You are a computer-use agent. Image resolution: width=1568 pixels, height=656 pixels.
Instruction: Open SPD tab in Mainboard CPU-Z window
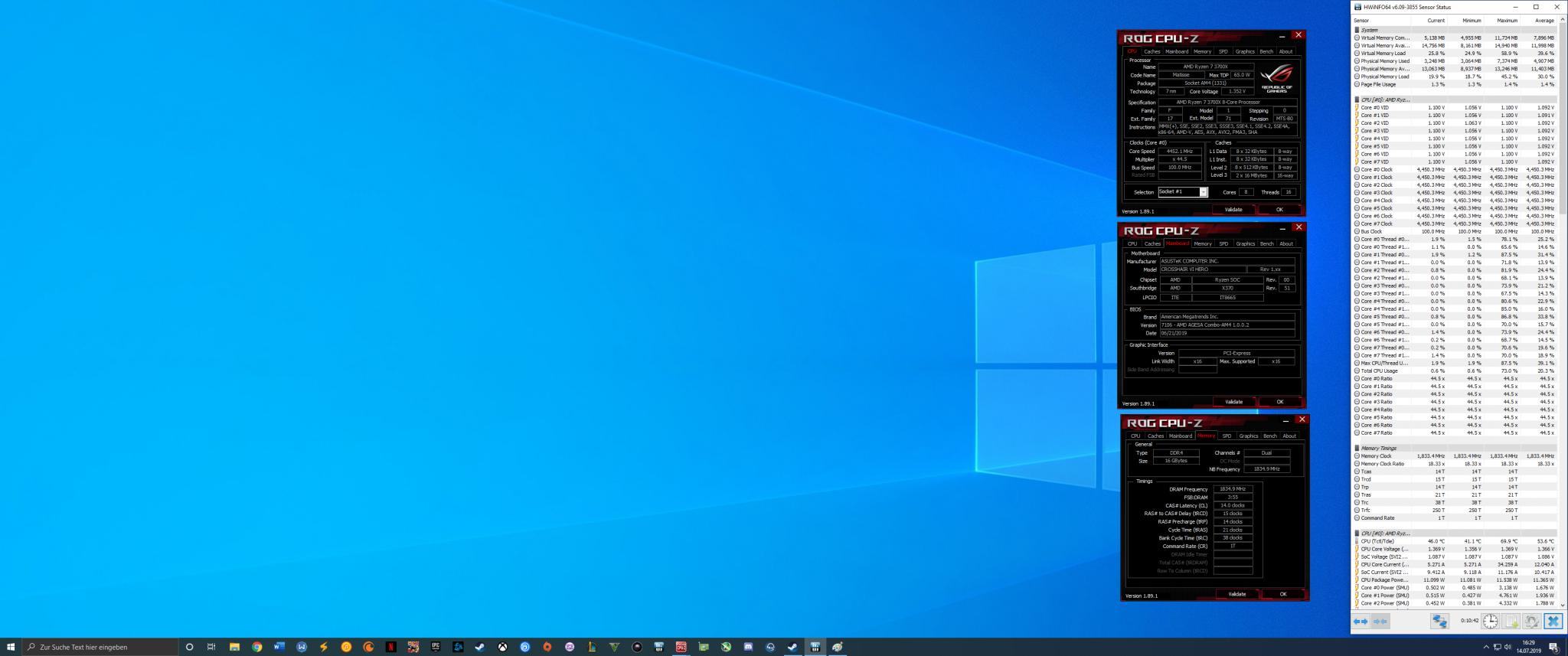click(x=1223, y=244)
